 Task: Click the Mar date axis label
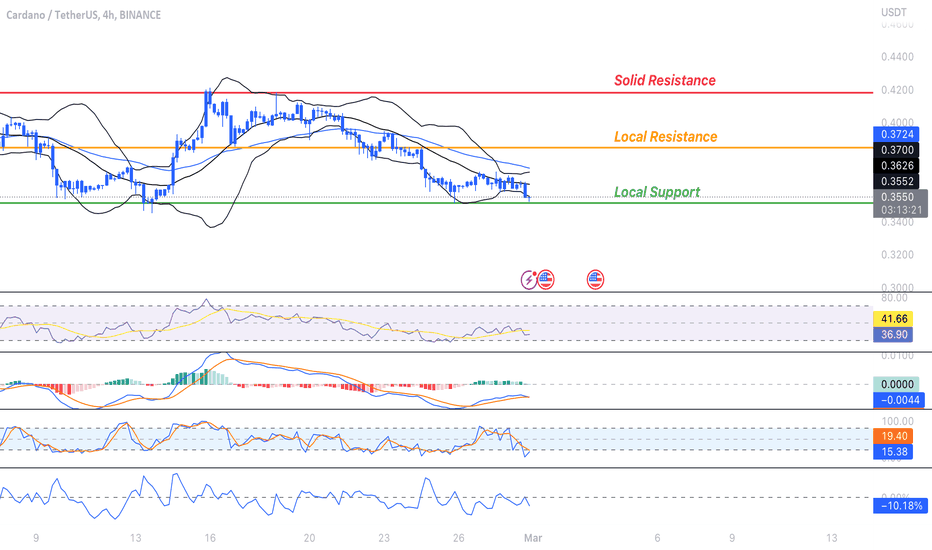pos(533,538)
